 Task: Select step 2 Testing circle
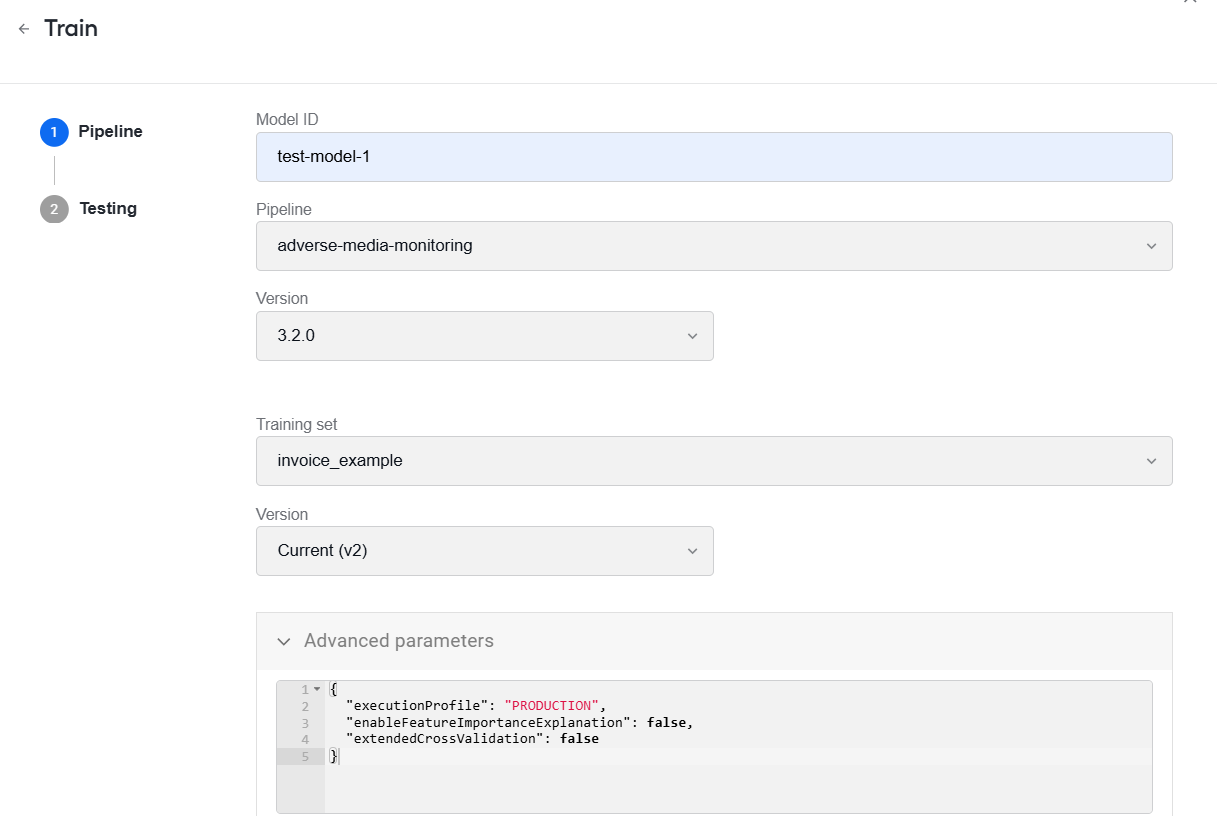coord(54,209)
